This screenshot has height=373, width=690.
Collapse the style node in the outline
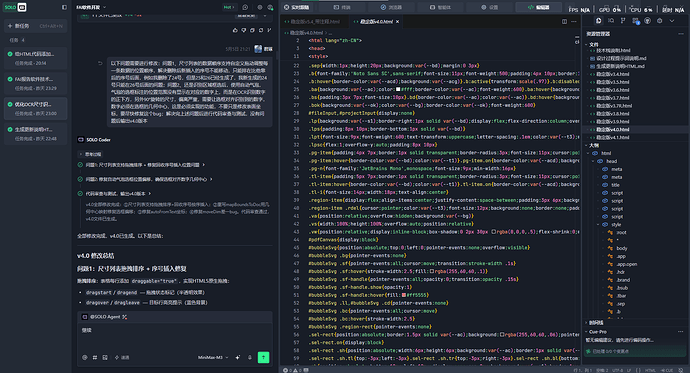(x=598, y=224)
